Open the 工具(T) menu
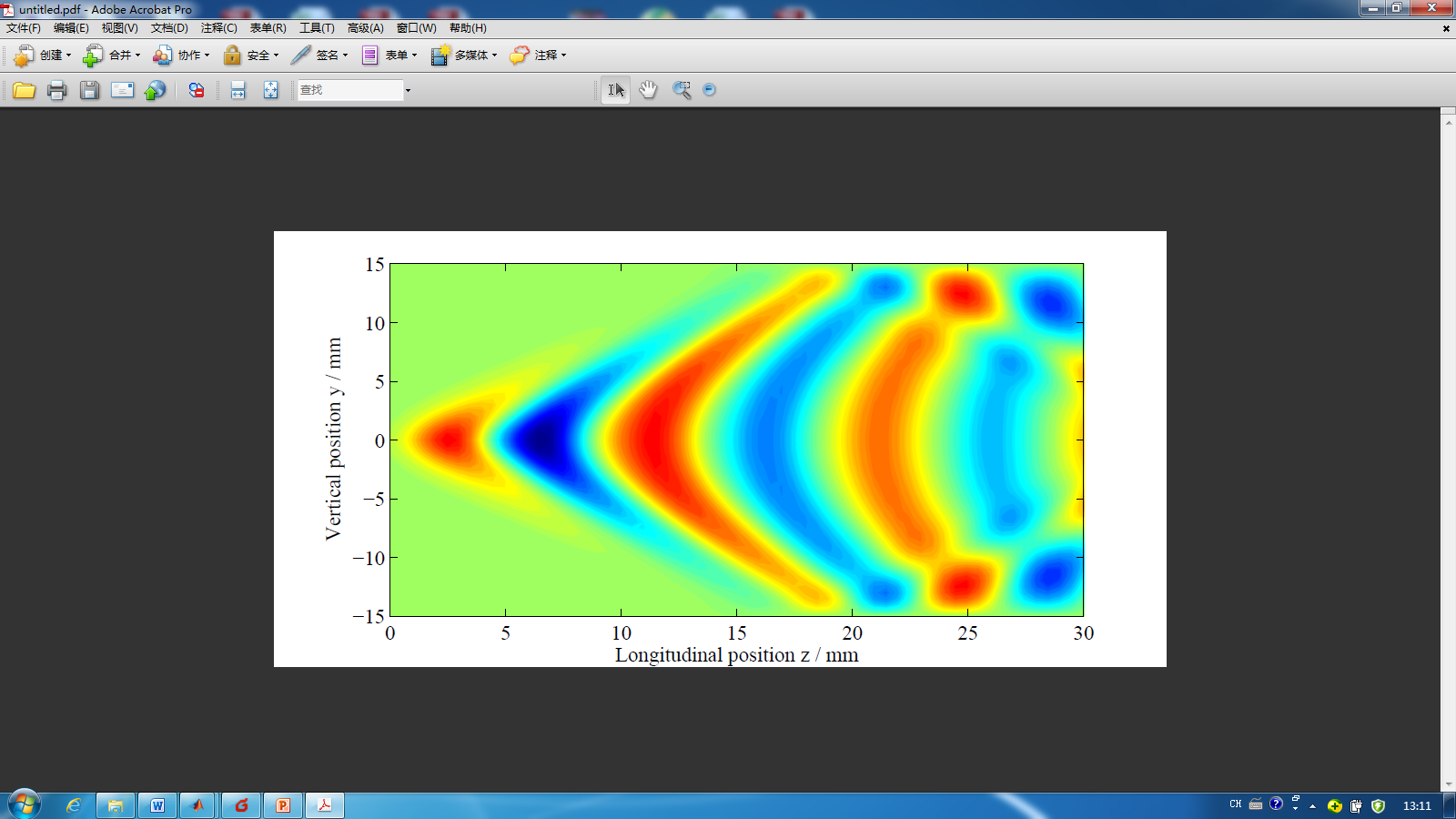This screenshot has width=1456, height=819. click(x=317, y=28)
